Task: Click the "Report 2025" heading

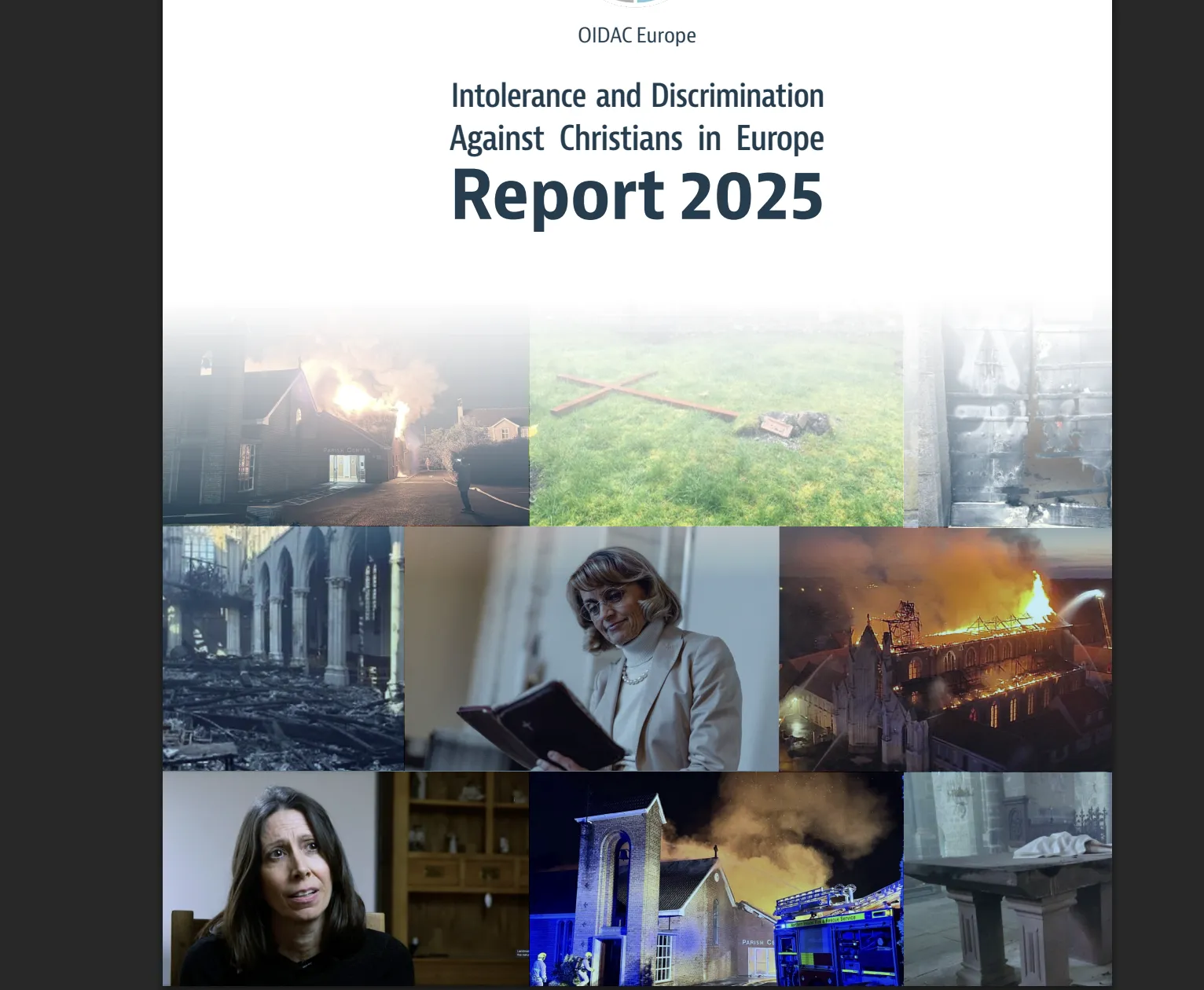Action: click(637, 196)
